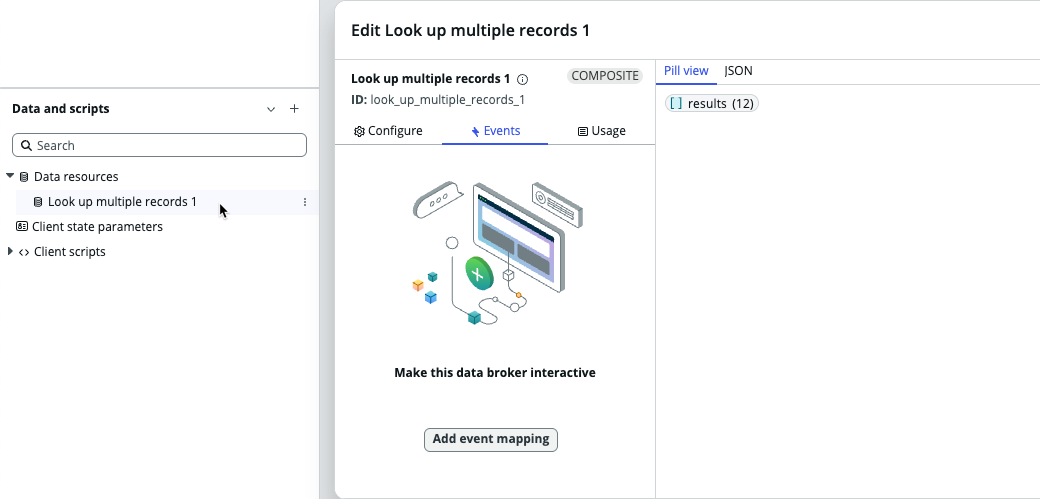Click the Client scripts code brackets icon

24,252
